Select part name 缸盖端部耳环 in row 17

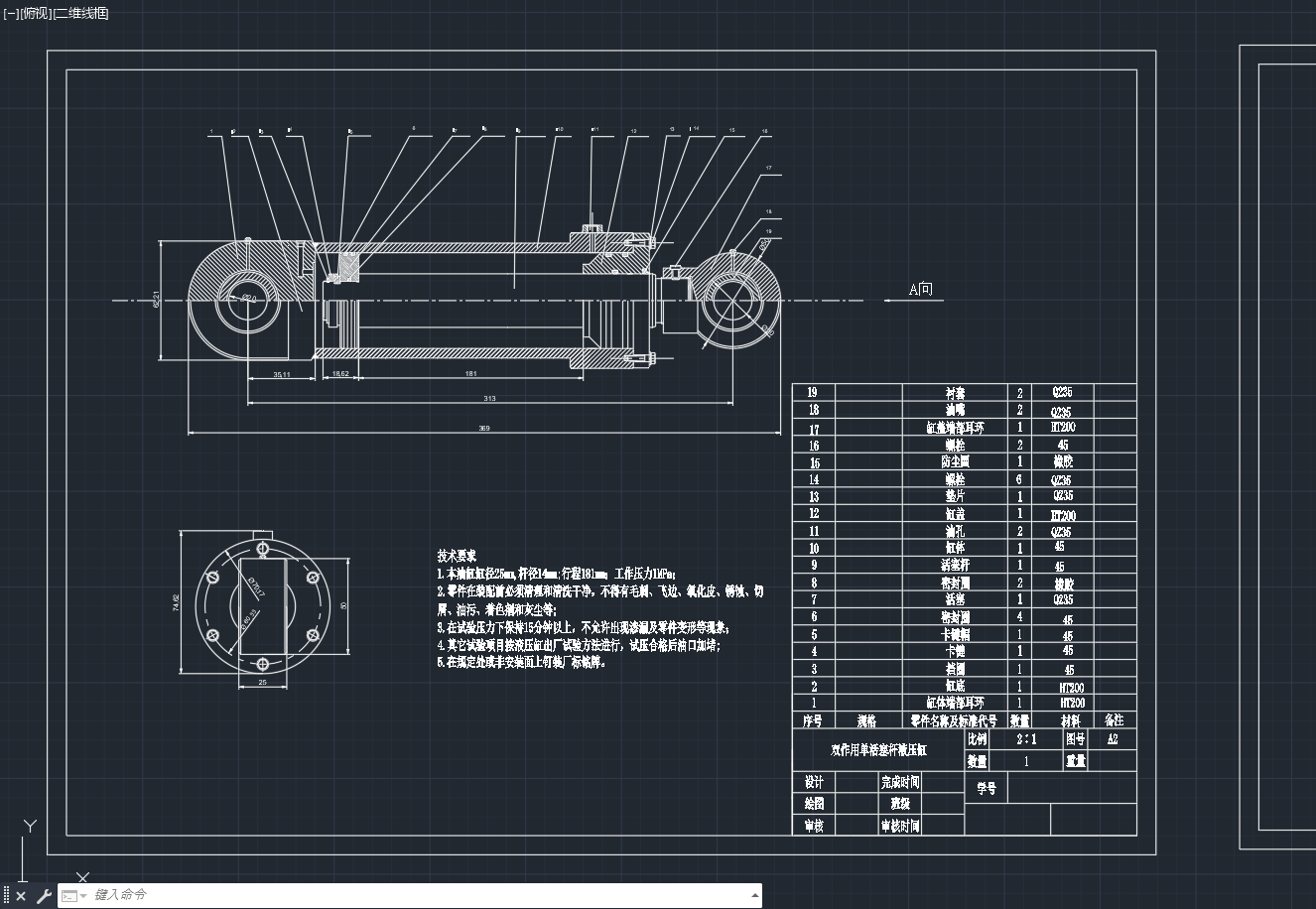[x=955, y=428]
